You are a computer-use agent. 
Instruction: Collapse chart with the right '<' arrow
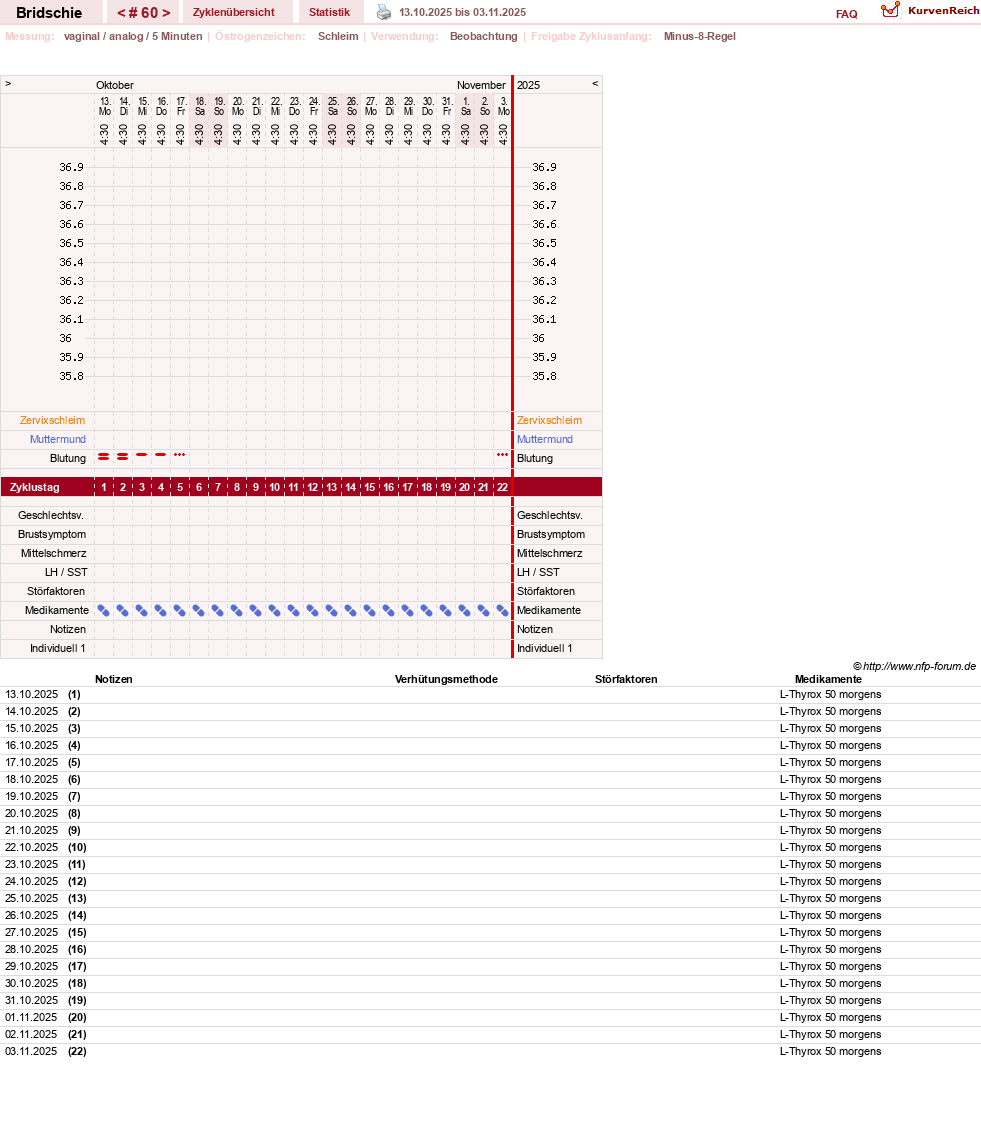595,83
